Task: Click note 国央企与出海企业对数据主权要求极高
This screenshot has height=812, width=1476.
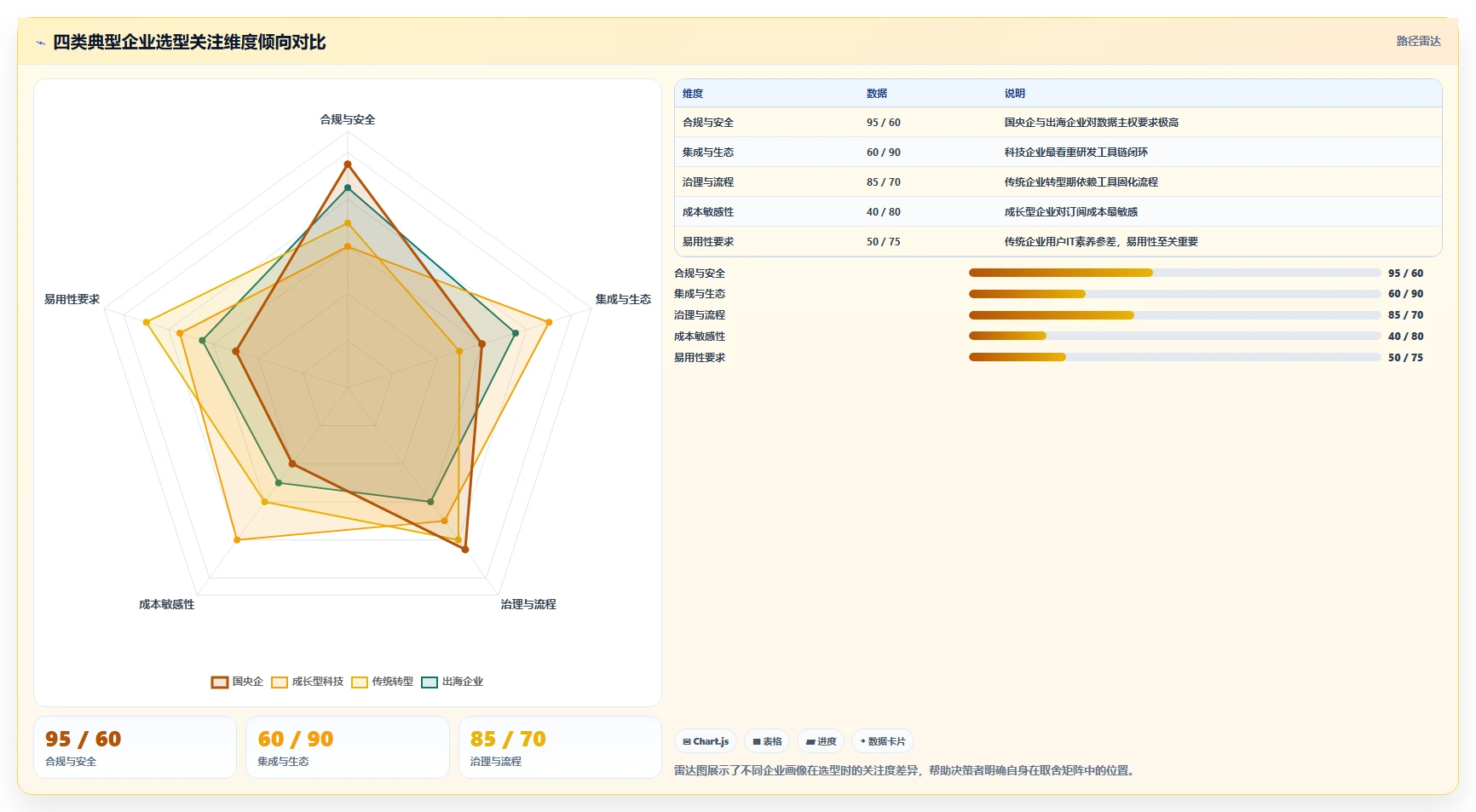Action: pyautogui.click(x=1092, y=123)
